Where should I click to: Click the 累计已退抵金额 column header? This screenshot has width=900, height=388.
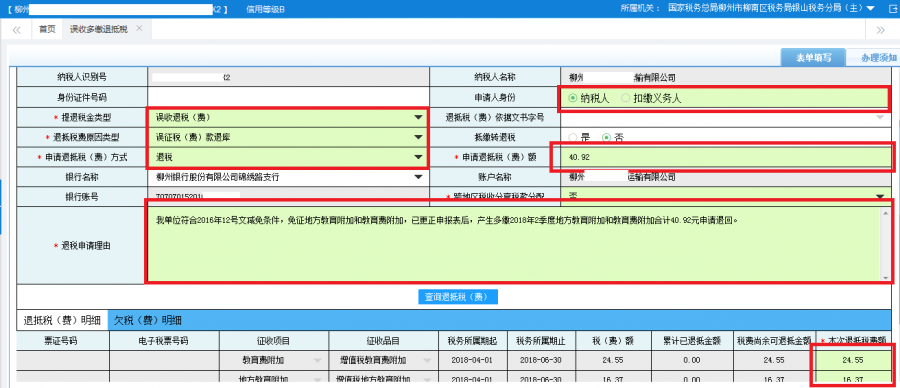point(692,340)
